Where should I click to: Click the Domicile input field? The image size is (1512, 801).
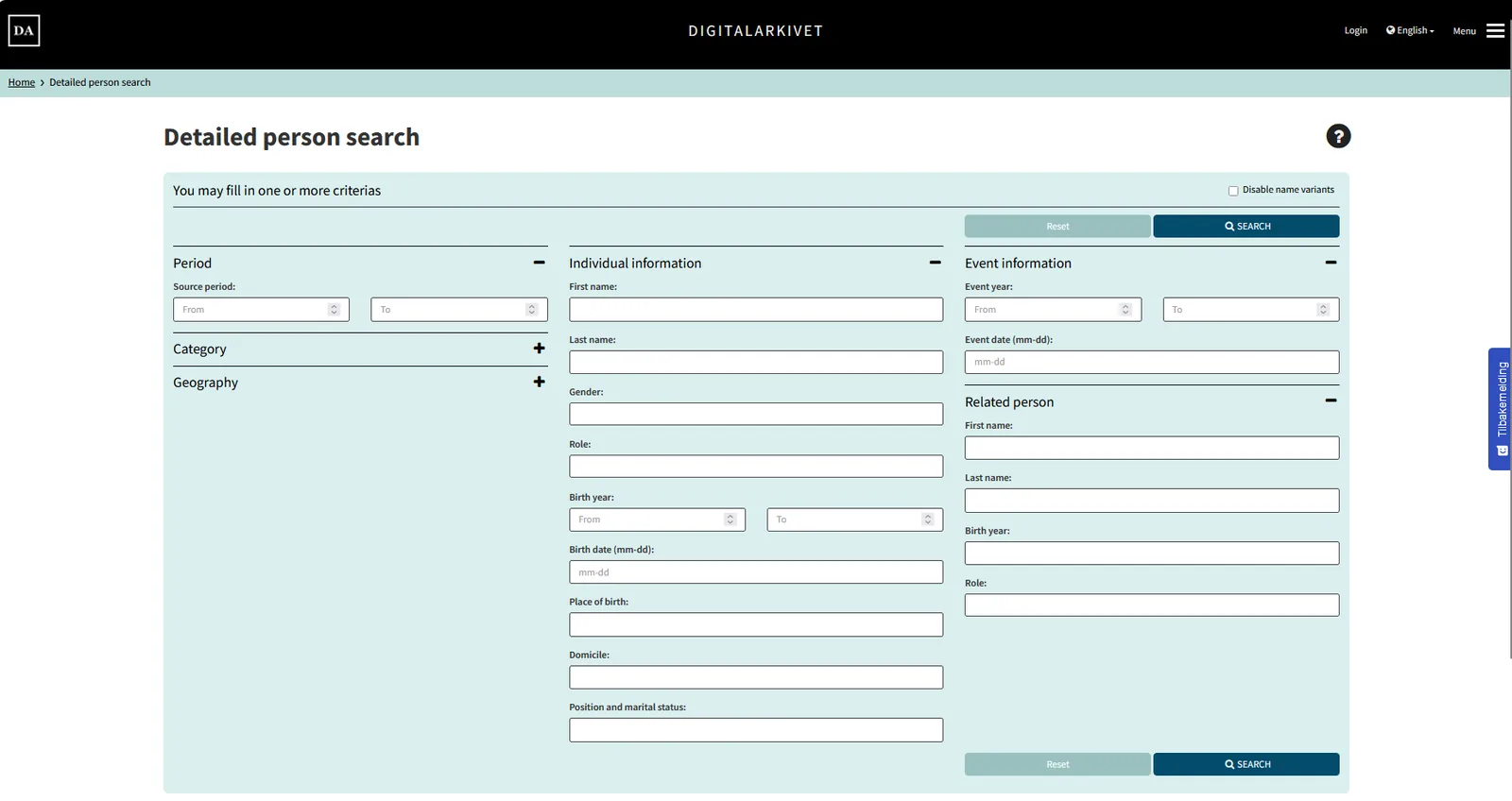(x=756, y=677)
